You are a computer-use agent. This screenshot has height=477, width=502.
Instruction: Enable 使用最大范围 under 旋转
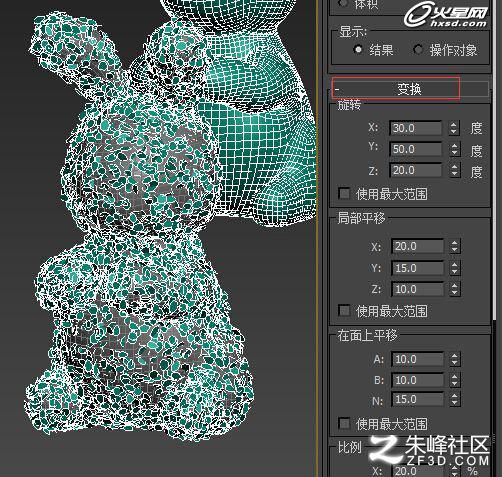coord(344,194)
